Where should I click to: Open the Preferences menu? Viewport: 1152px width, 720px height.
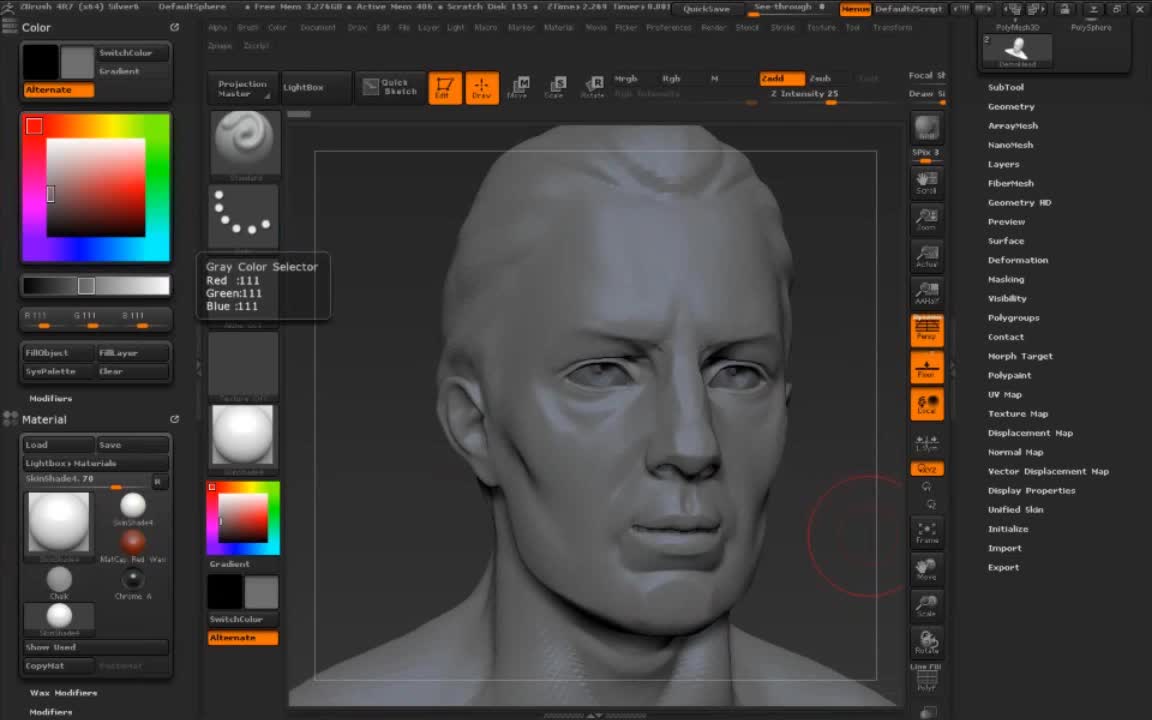pos(669,27)
